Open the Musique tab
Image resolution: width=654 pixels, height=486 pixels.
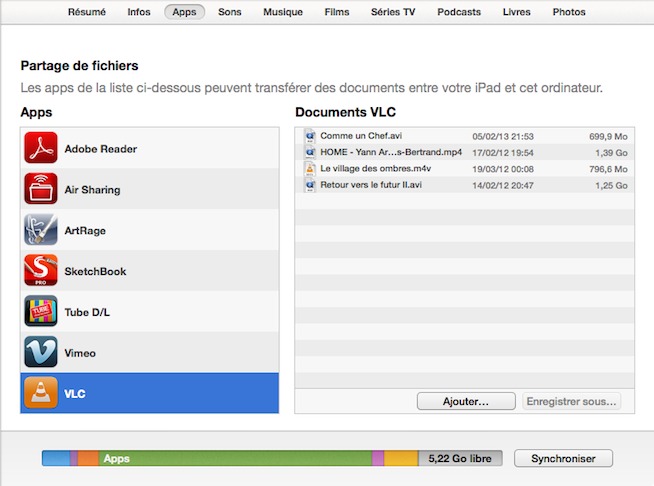click(x=283, y=12)
